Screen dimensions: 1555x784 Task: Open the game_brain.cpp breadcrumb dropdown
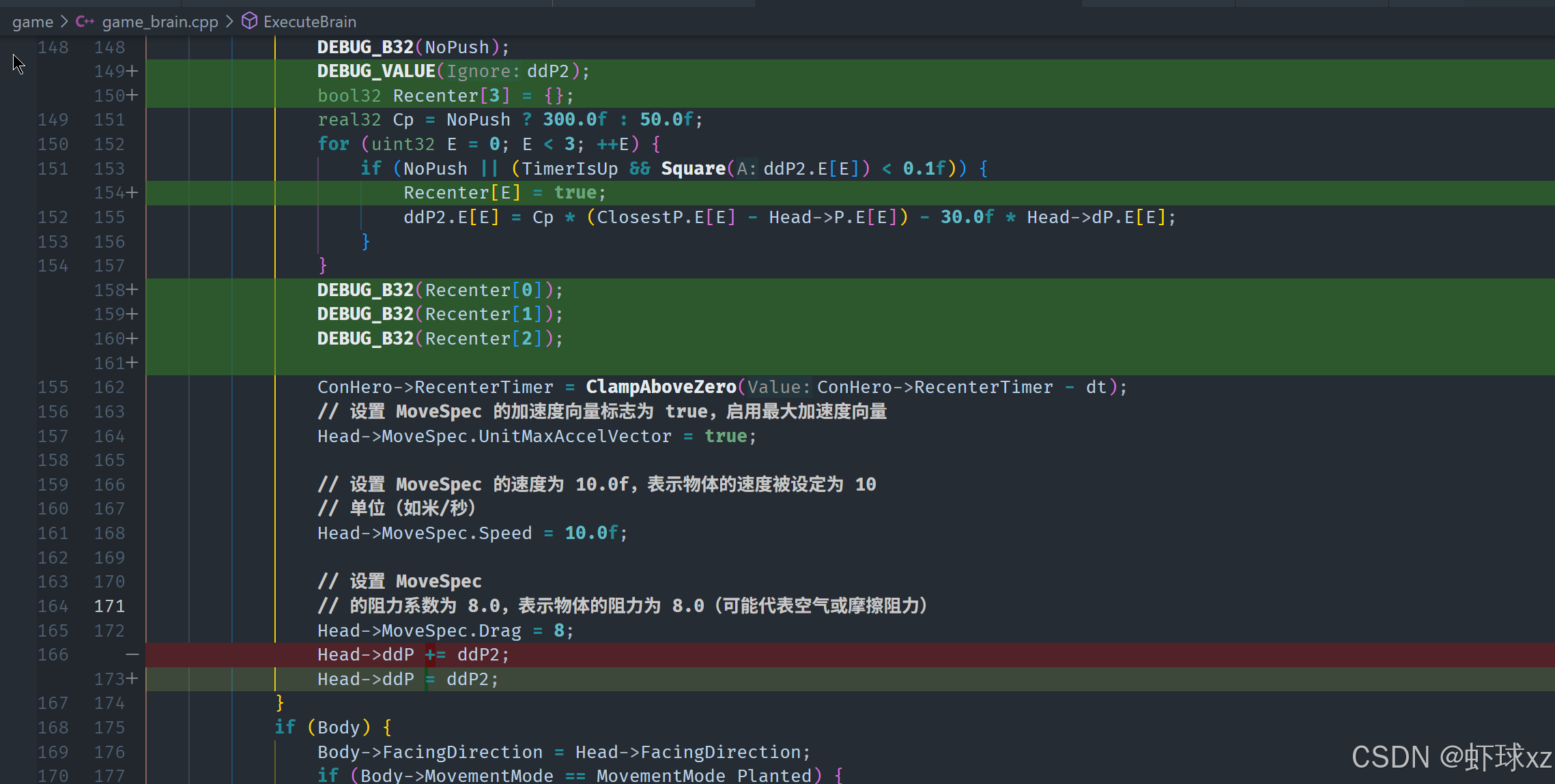(160, 22)
